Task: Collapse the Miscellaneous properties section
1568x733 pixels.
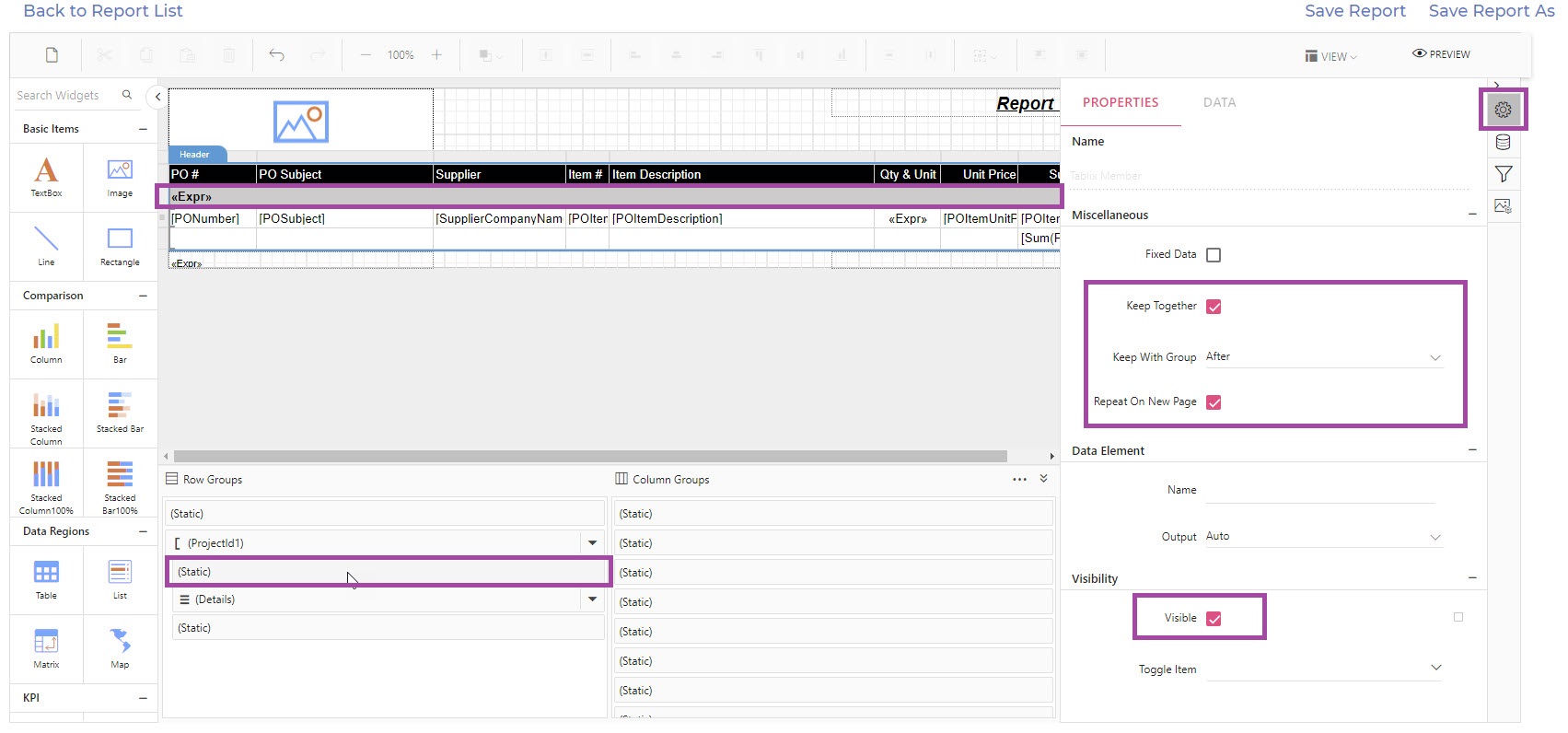Action: [1472, 215]
